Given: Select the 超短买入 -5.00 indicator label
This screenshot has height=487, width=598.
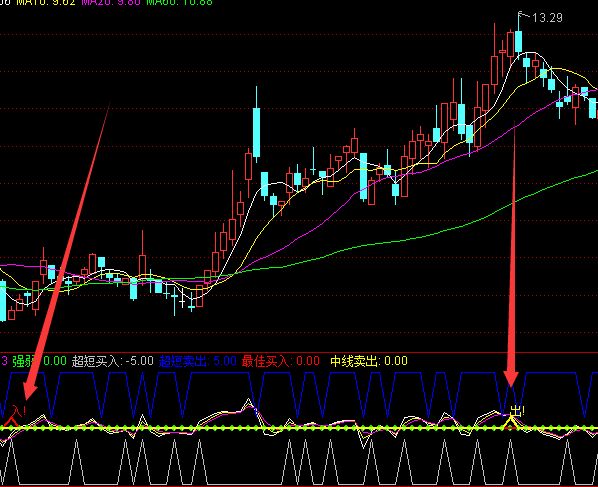Looking at the screenshot, I should click(113, 361).
